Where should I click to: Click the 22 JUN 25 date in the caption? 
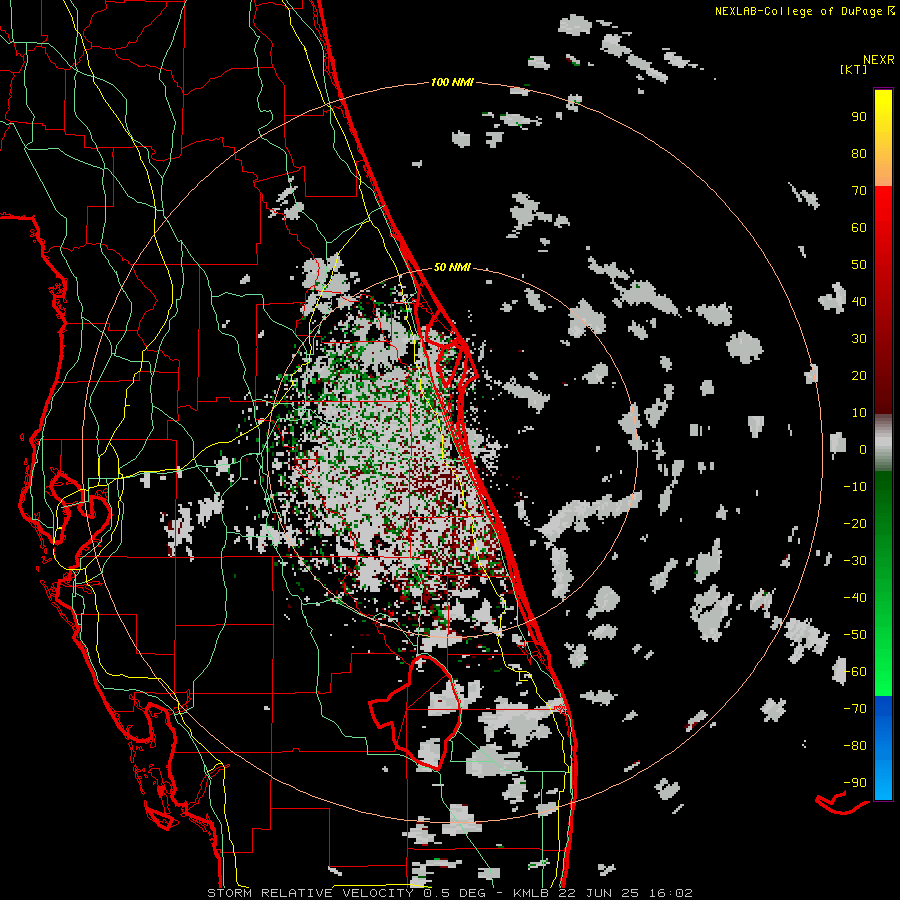point(600,893)
